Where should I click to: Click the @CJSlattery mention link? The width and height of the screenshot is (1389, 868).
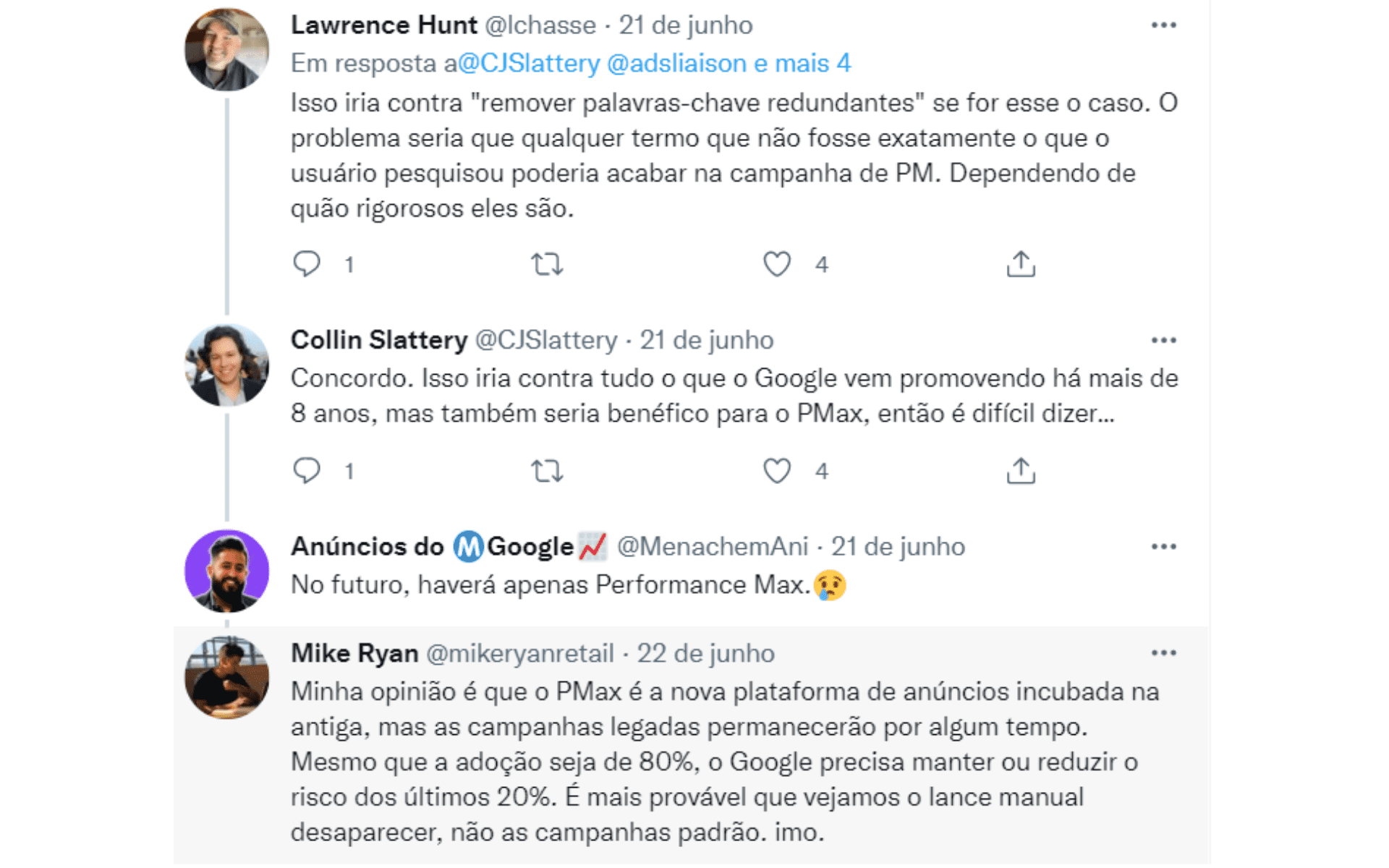529,64
